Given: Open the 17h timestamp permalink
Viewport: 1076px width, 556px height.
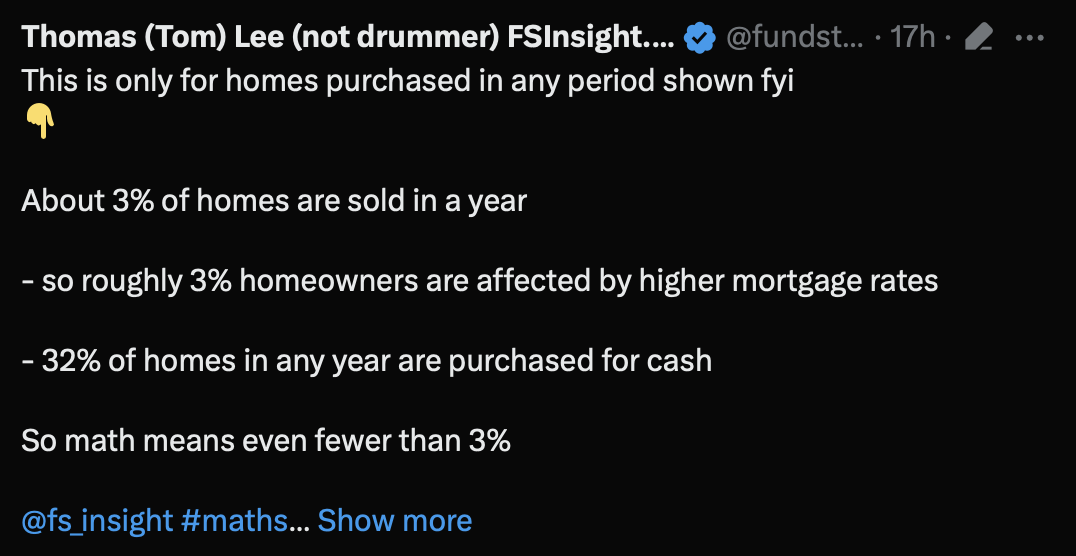Looking at the screenshot, I should click(x=912, y=38).
